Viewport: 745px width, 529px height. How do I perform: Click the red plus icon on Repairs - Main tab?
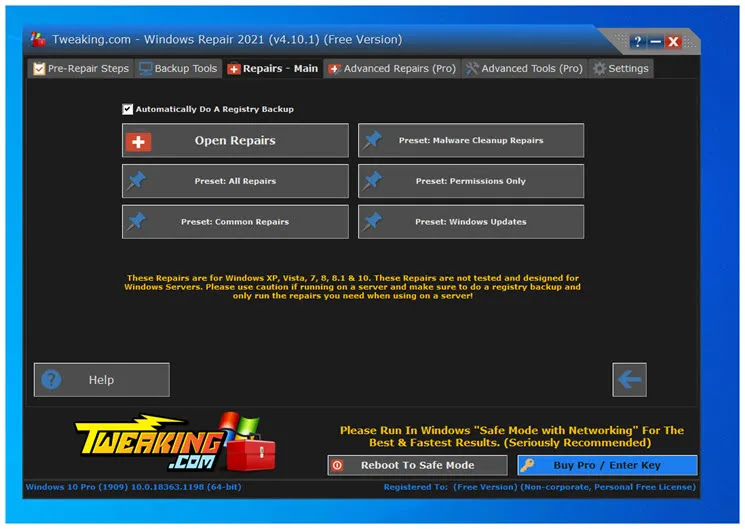pyautogui.click(x=234, y=69)
